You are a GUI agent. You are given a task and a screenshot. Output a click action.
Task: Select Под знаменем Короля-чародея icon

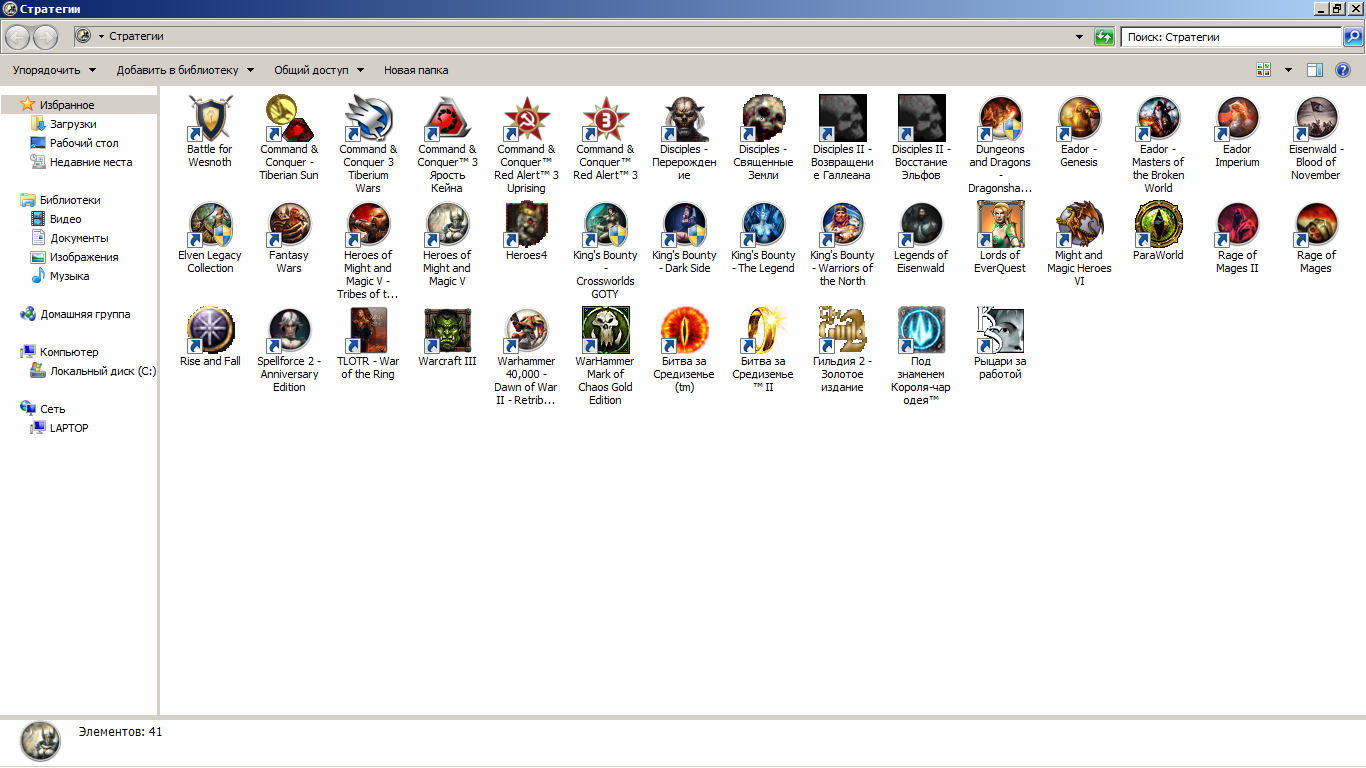coord(921,331)
